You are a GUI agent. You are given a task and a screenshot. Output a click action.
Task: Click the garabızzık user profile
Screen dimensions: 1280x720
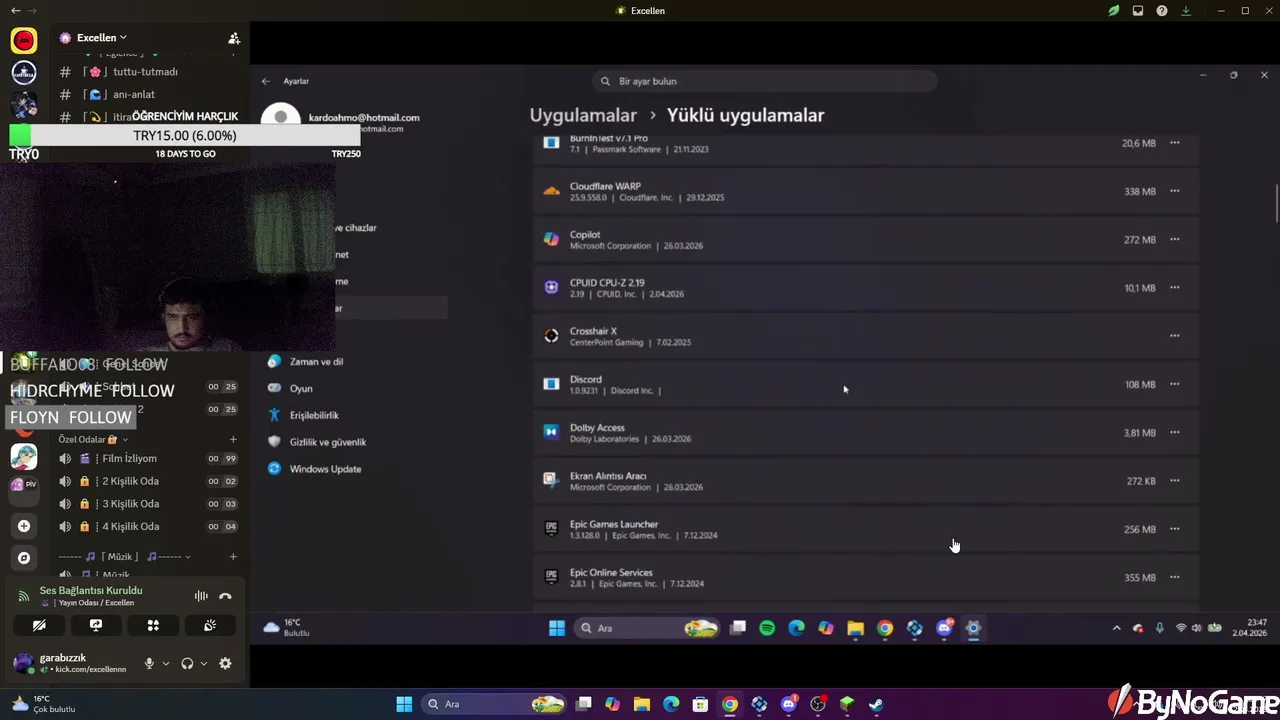70,663
